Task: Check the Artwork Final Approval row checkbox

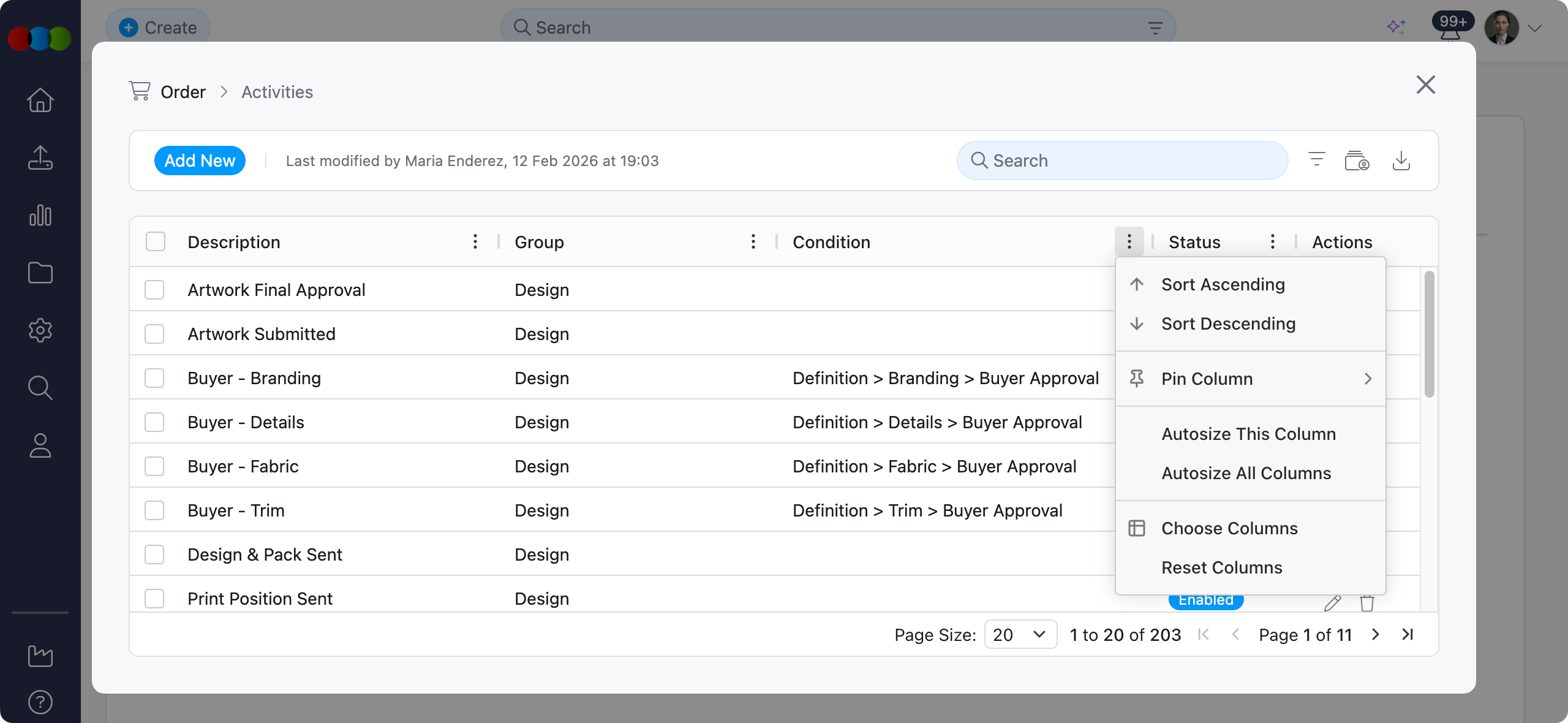Action: pyautogui.click(x=154, y=290)
